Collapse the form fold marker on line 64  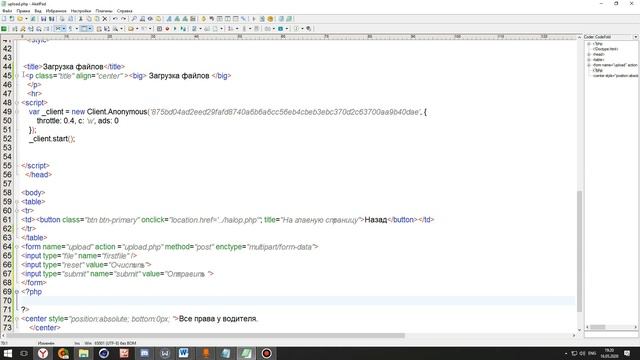point(17,247)
